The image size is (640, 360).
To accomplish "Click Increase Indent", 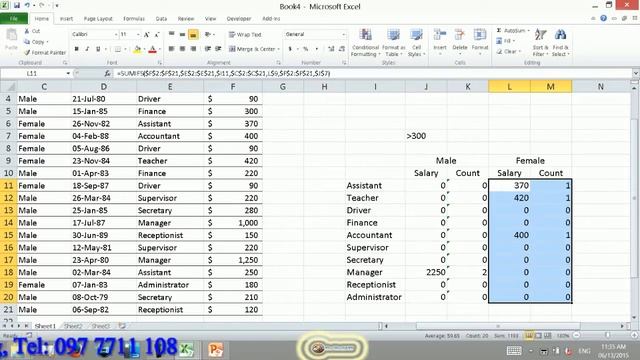I will tap(218, 49).
